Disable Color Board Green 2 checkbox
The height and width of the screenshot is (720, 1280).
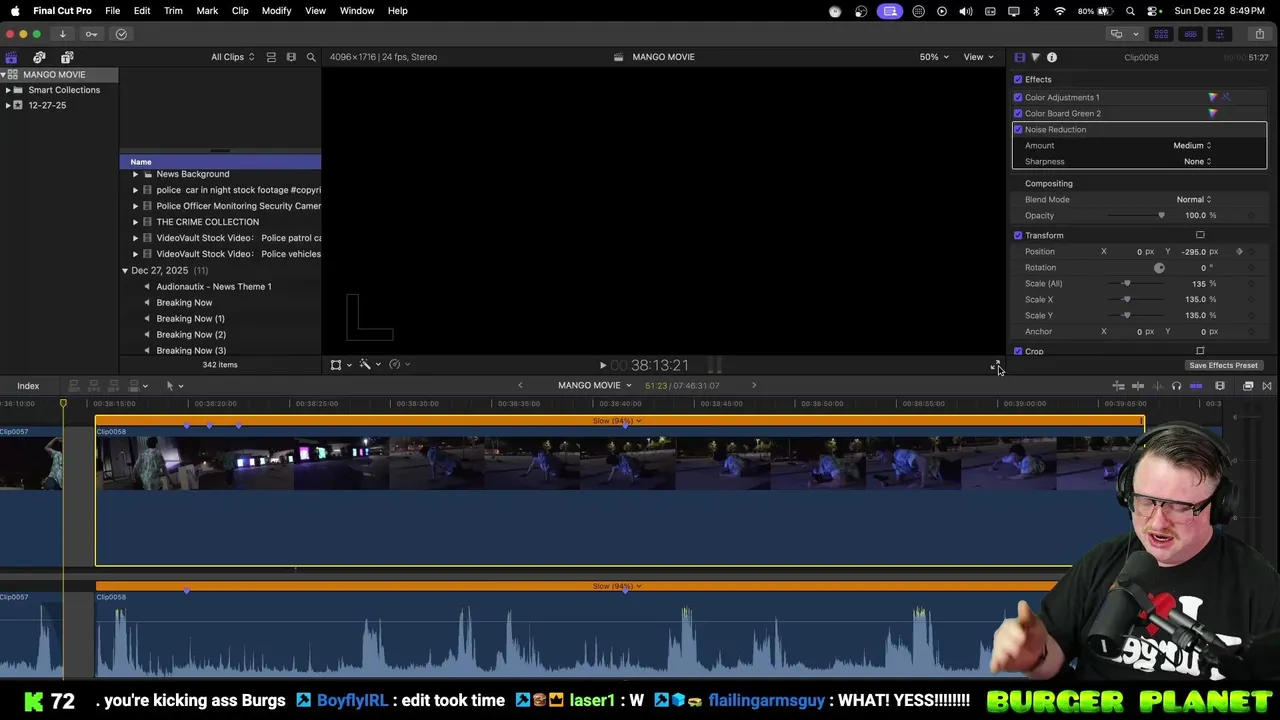[1018, 113]
